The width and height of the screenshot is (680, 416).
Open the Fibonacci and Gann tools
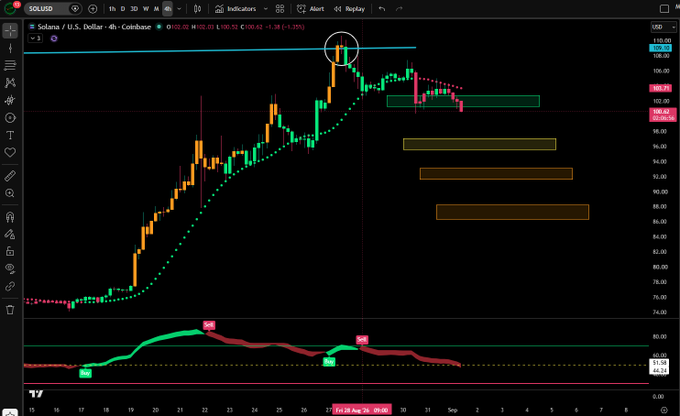point(10,66)
